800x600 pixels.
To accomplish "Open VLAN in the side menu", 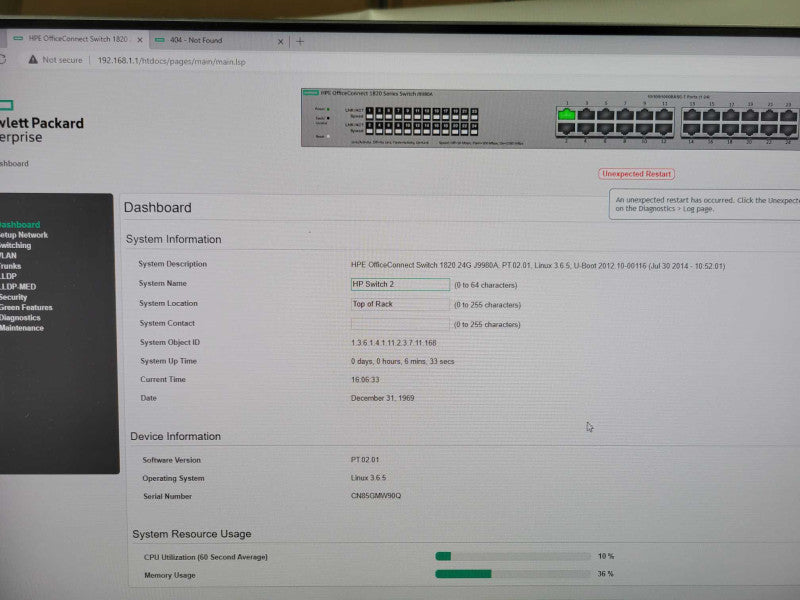I will (x=8, y=256).
